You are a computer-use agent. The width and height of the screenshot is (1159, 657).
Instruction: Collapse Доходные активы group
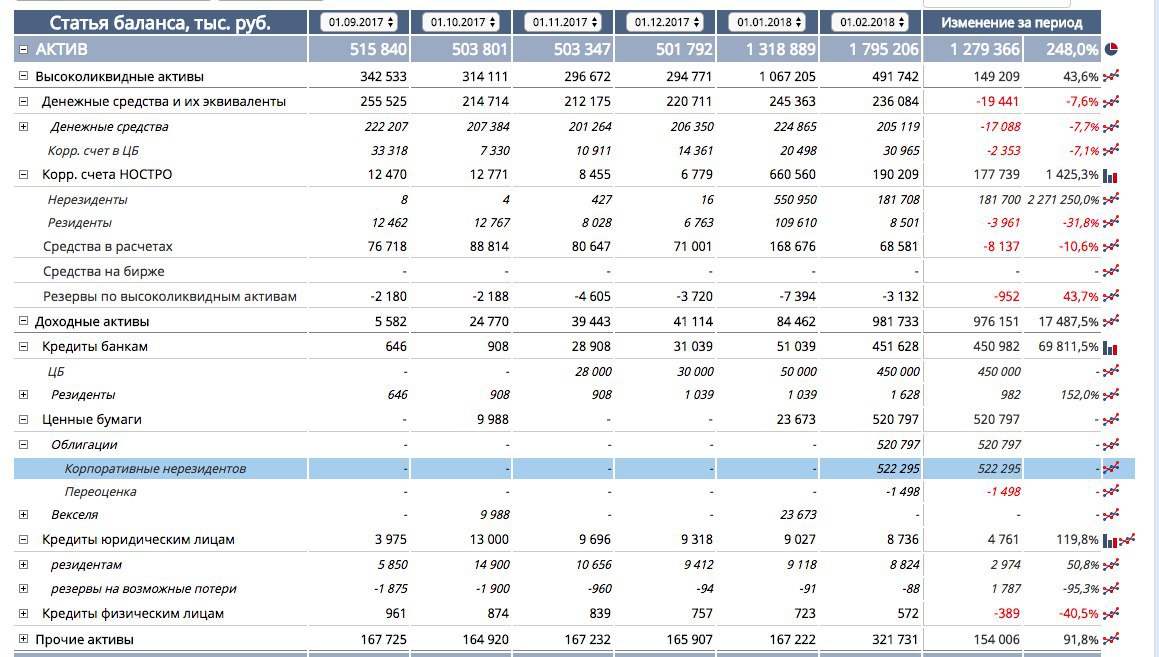tap(23, 321)
